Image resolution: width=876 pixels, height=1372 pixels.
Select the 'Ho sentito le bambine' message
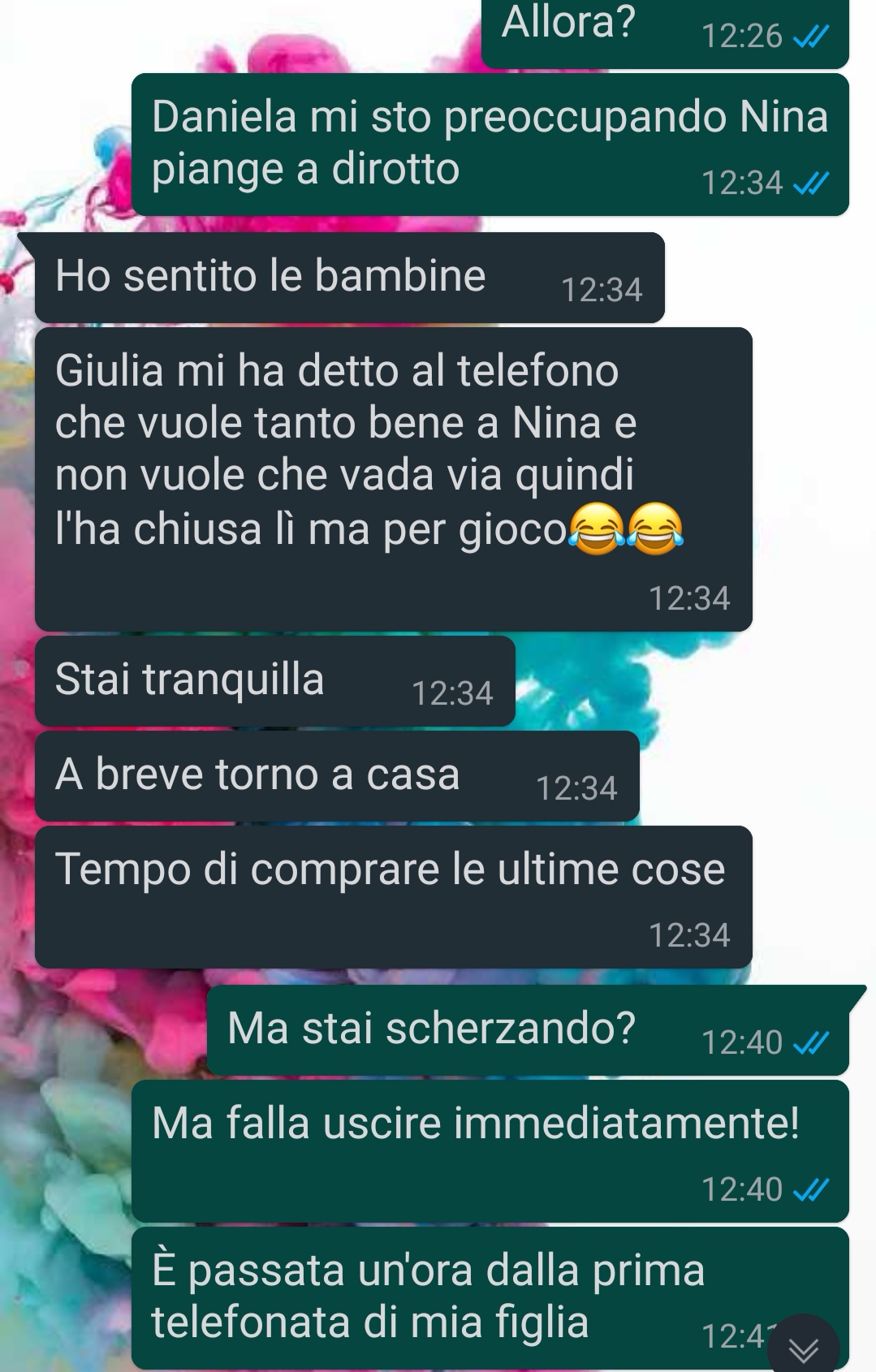[349, 277]
